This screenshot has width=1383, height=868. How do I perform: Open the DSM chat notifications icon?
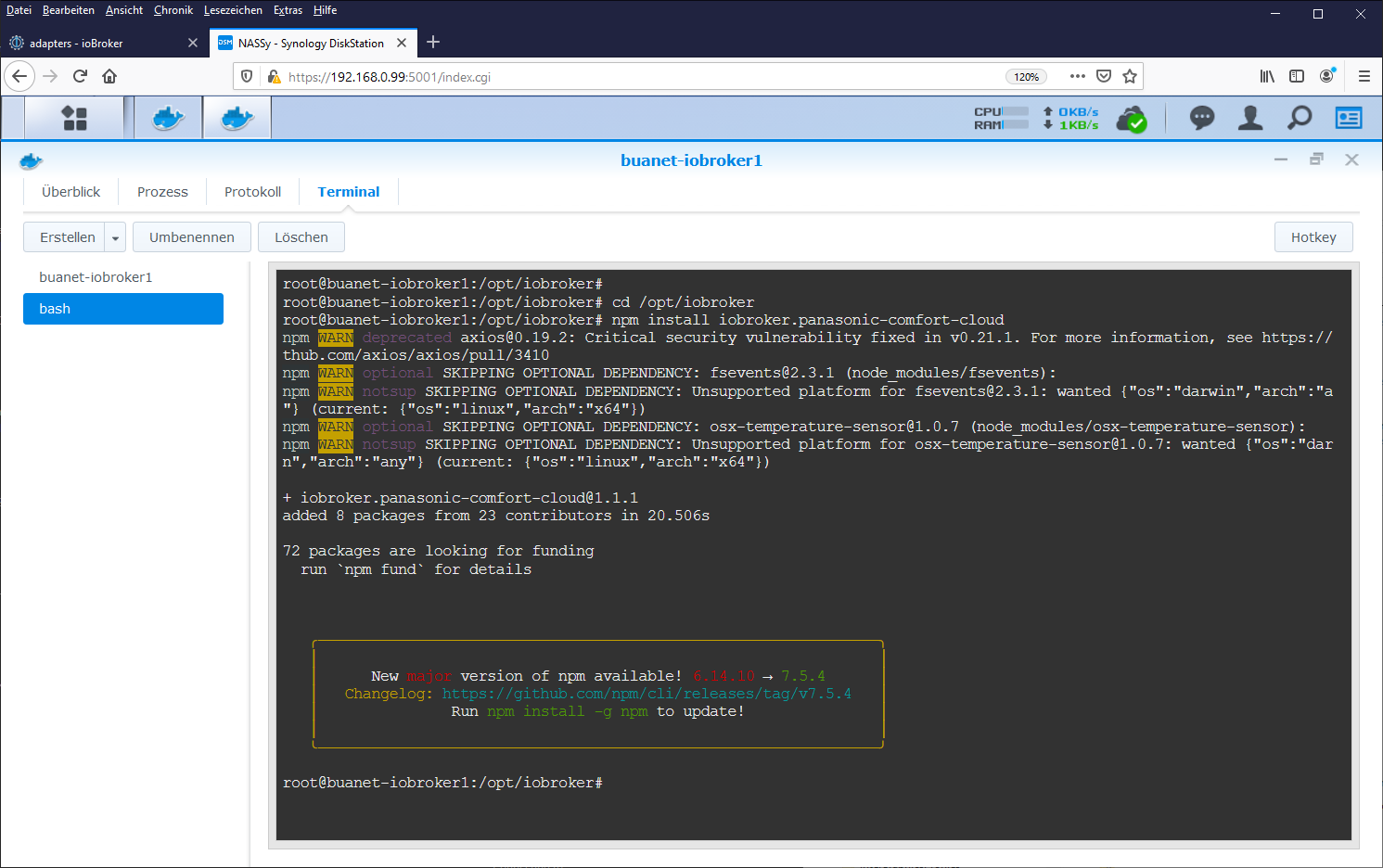[1202, 118]
